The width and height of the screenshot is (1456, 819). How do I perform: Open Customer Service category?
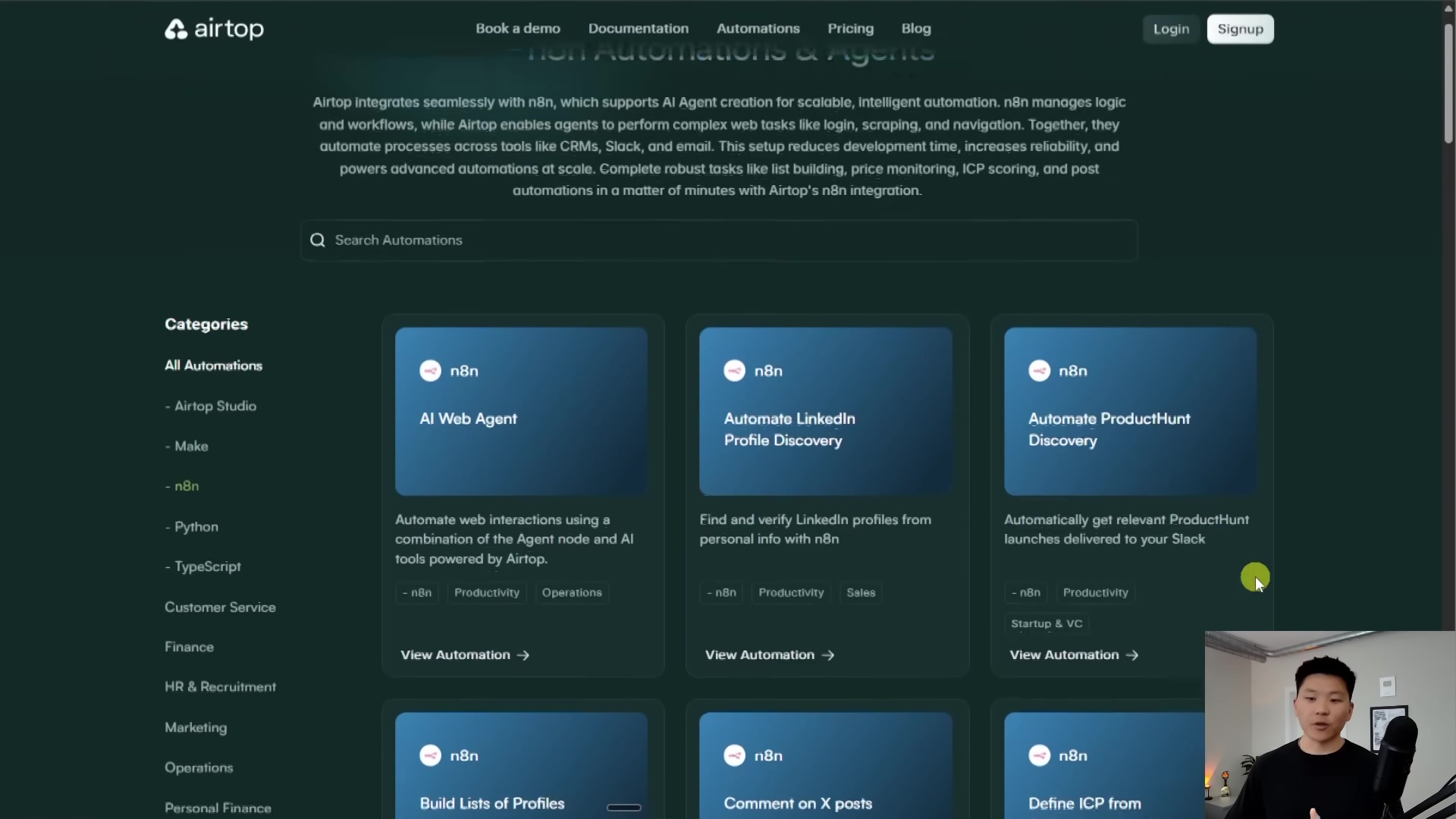click(220, 607)
